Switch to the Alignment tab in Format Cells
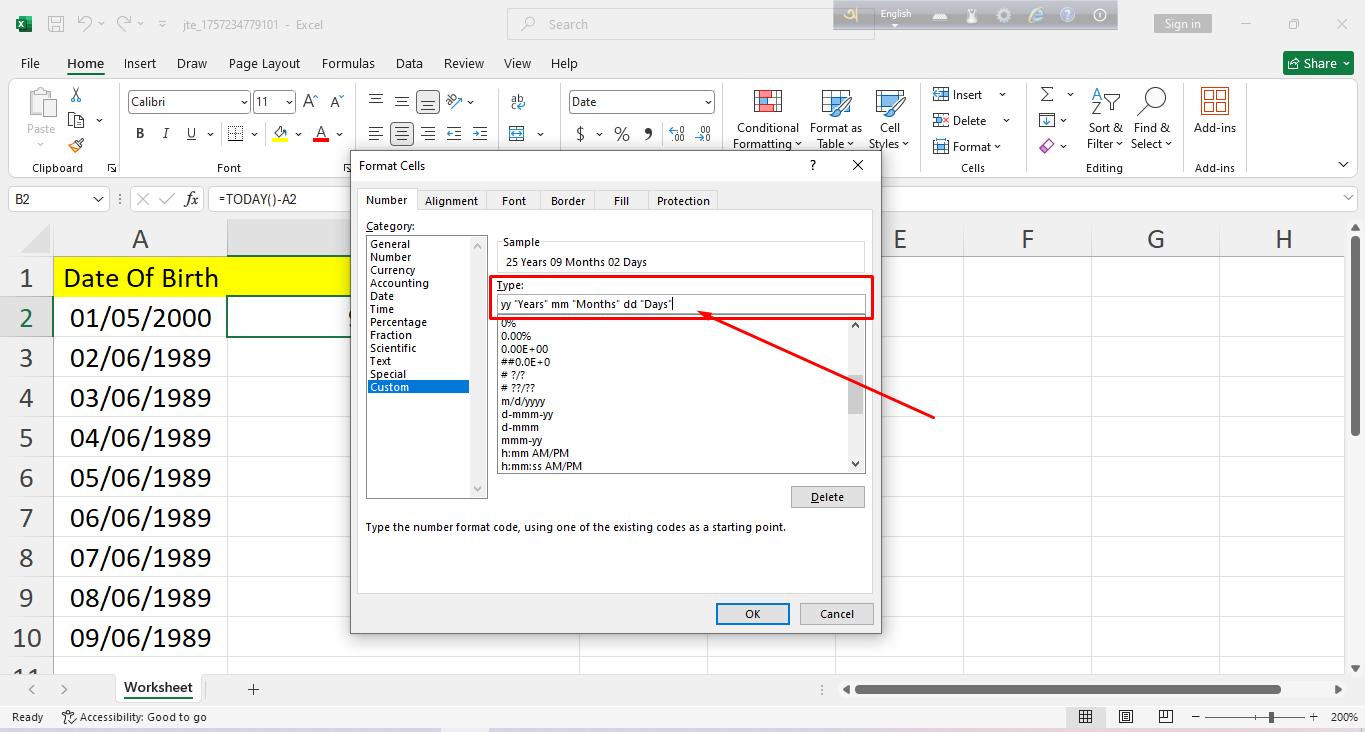This screenshot has height=732, width=1365. [x=451, y=201]
